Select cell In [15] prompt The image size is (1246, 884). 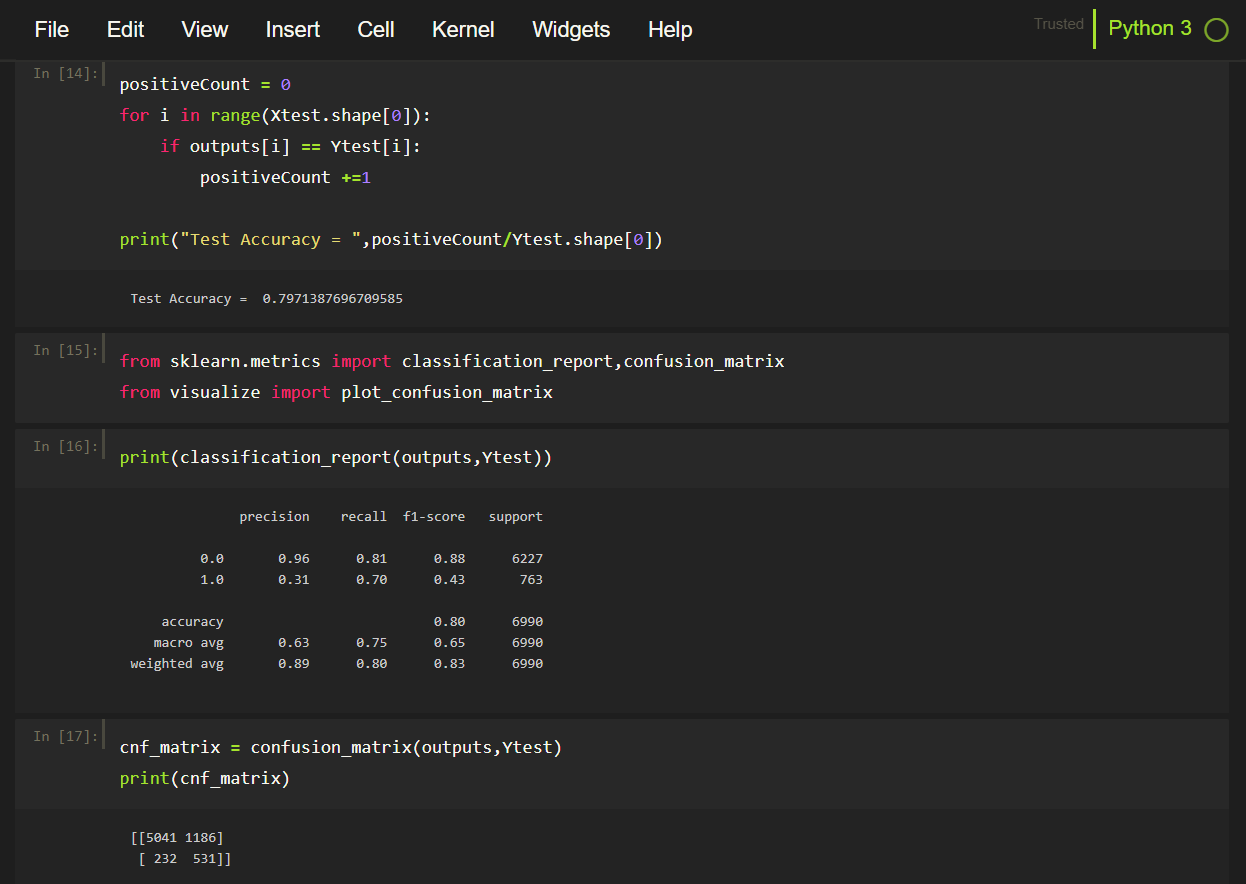[x=66, y=350]
